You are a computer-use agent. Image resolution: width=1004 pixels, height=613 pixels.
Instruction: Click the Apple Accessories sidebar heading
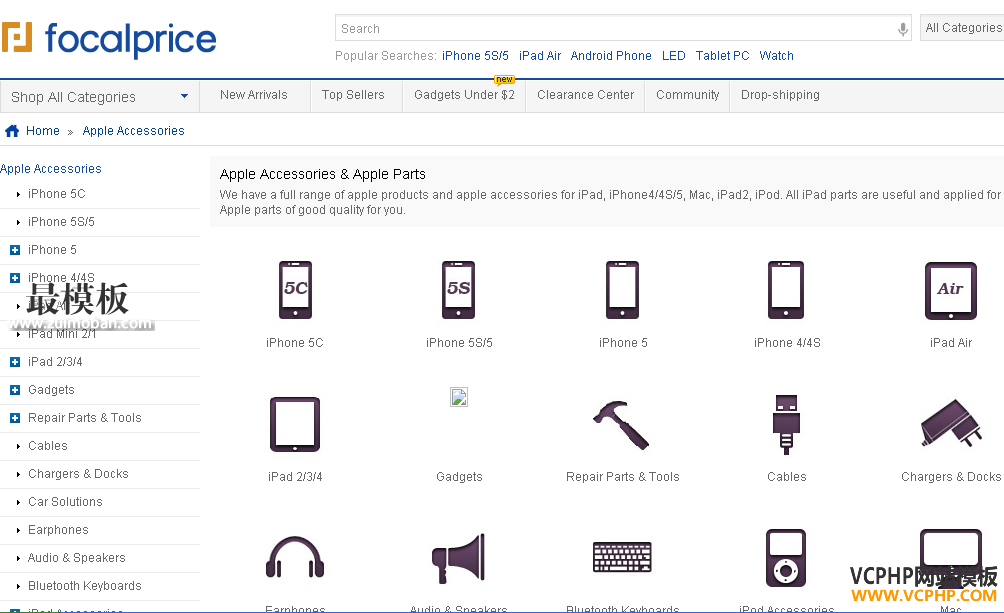pos(51,168)
